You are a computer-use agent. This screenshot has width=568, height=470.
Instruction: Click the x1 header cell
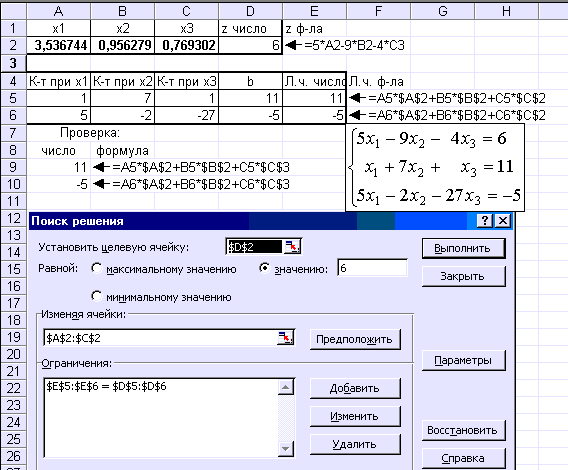point(58,28)
